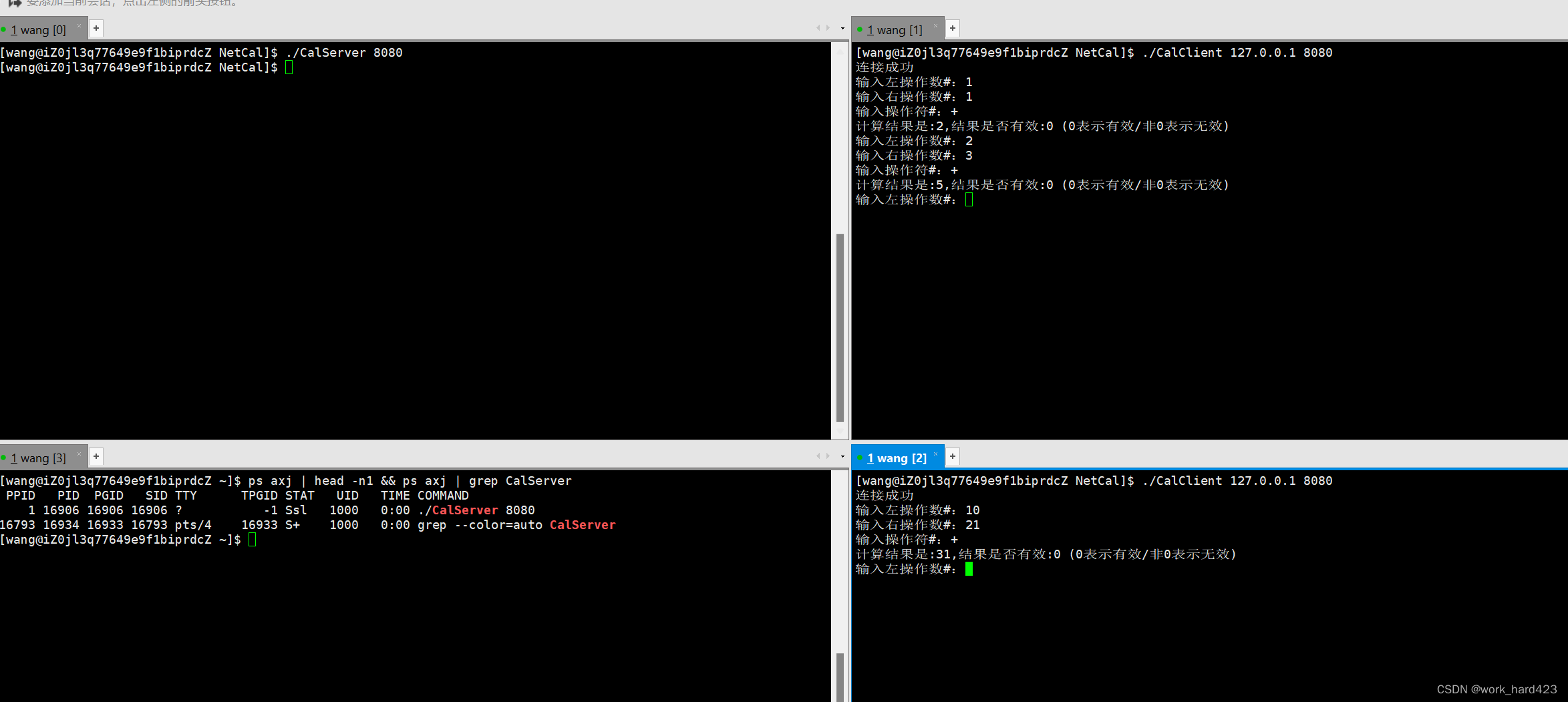Click '连接成功' in wang [1] terminal

pyautogui.click(x=885, y=67)
